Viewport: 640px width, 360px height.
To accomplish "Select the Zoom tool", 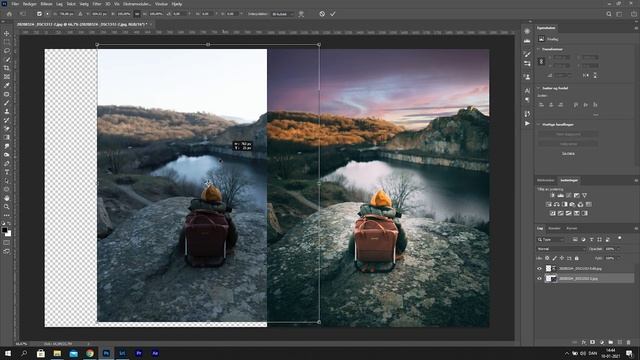I will click(x=7, y=207).
